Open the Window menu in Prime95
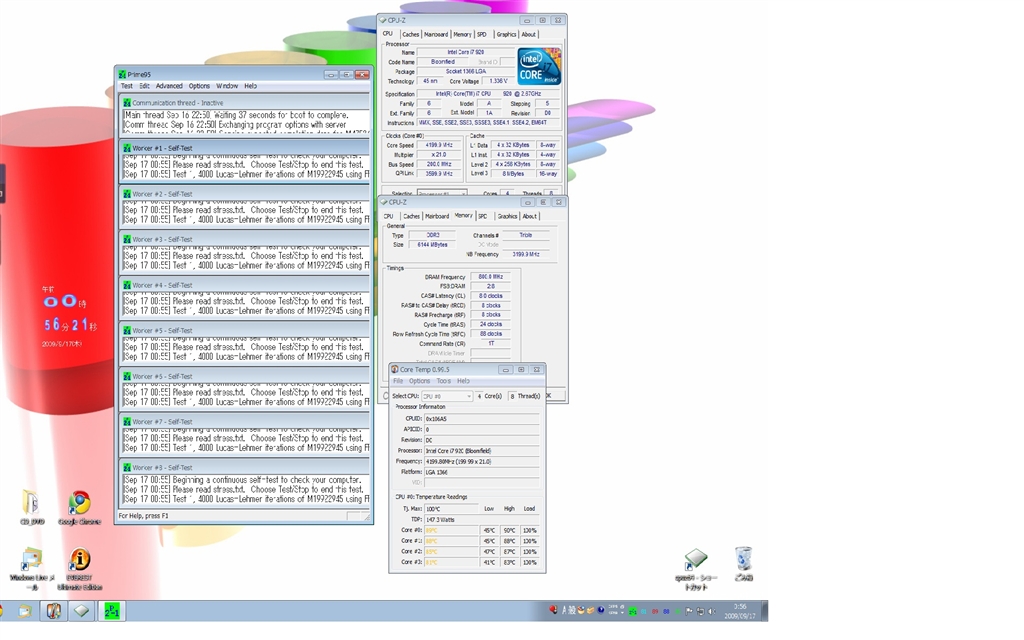This screenshot has height=640, width=1024. 227,86
